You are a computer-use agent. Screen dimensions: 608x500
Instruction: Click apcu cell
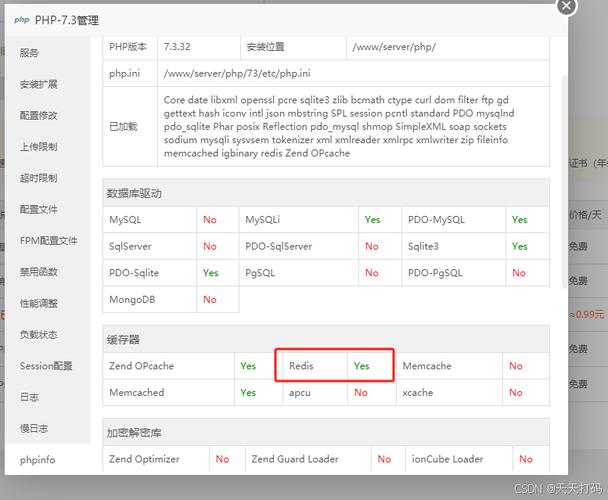pos(315,393)
